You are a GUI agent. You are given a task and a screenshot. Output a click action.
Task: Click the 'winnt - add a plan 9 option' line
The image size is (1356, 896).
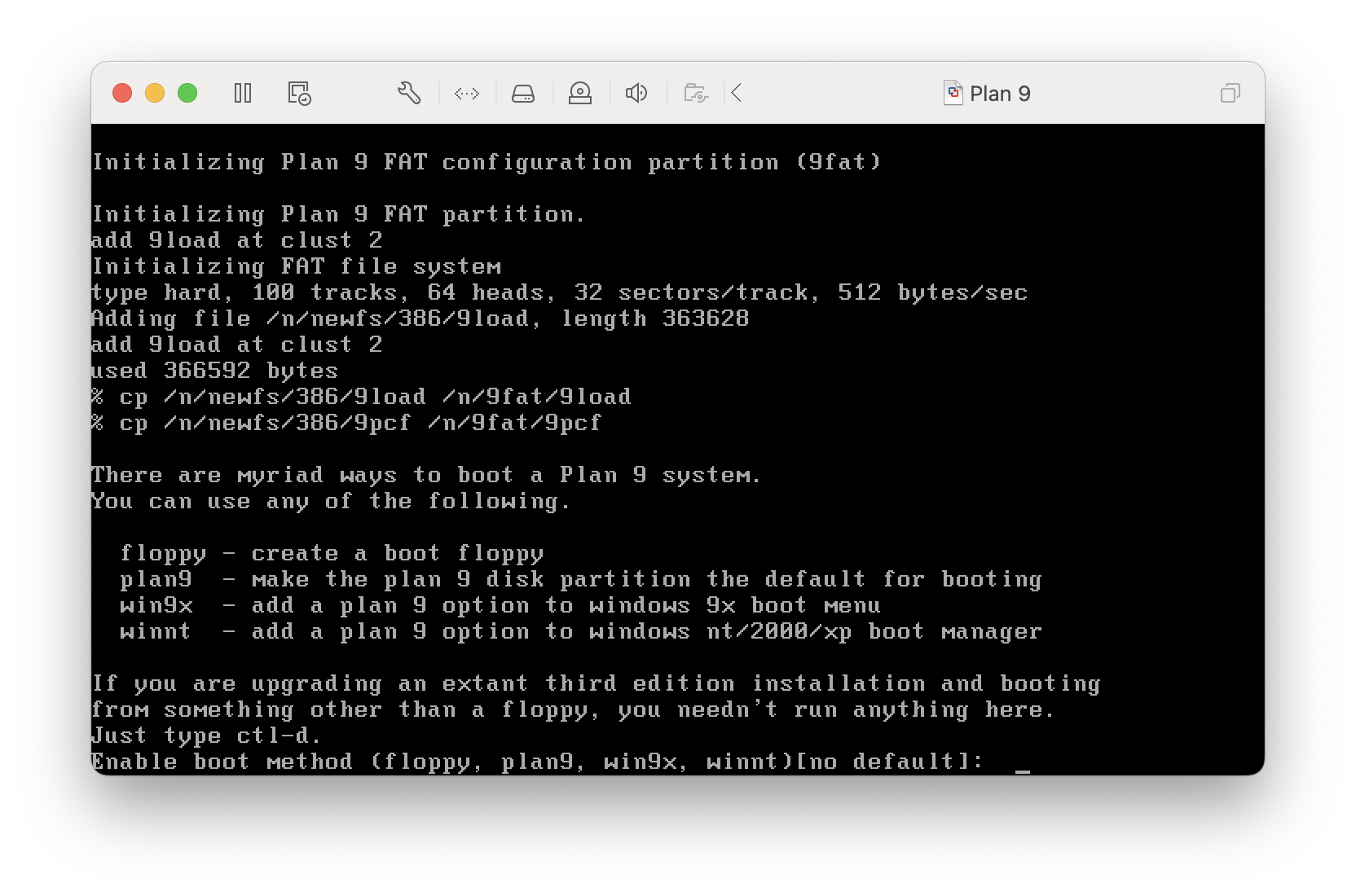tap(580, 631)
